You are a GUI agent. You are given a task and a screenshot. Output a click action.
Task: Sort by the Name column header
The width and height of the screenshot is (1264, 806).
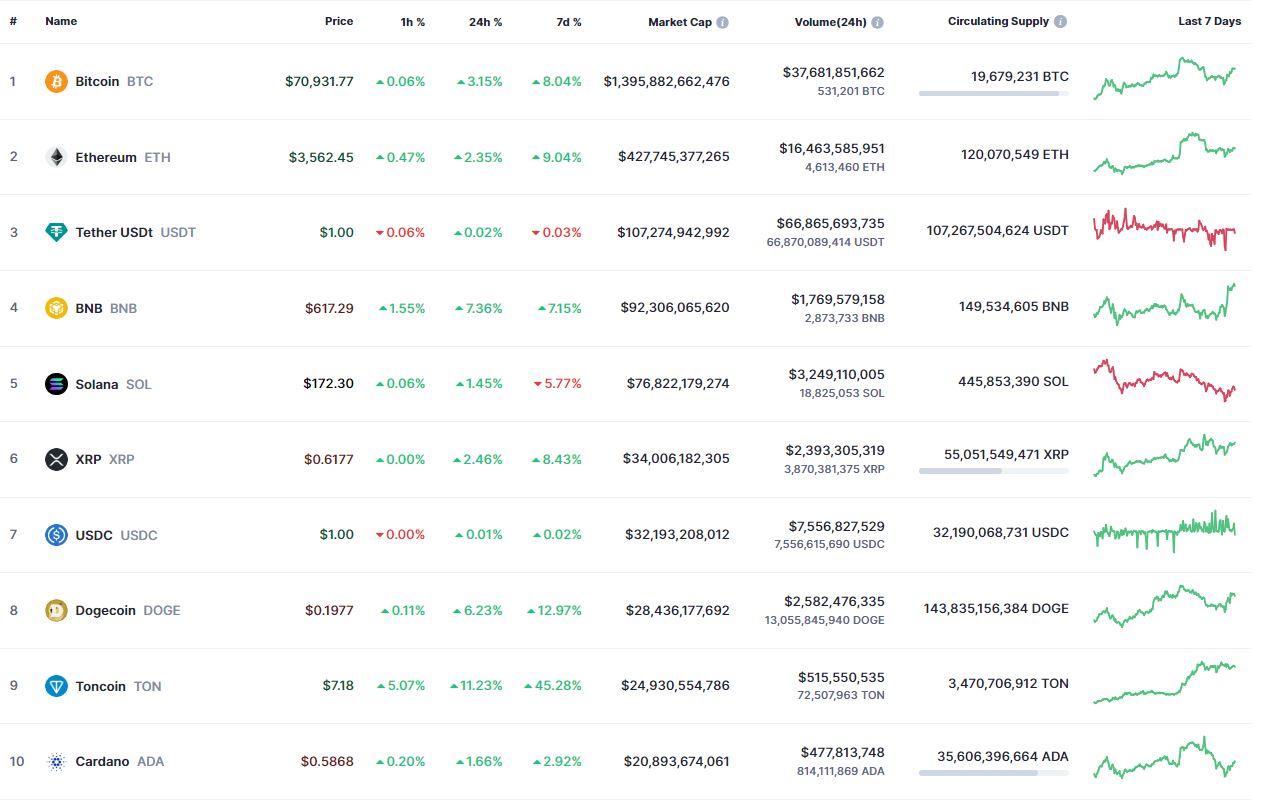pyautogui.click(x=61, y=21)
